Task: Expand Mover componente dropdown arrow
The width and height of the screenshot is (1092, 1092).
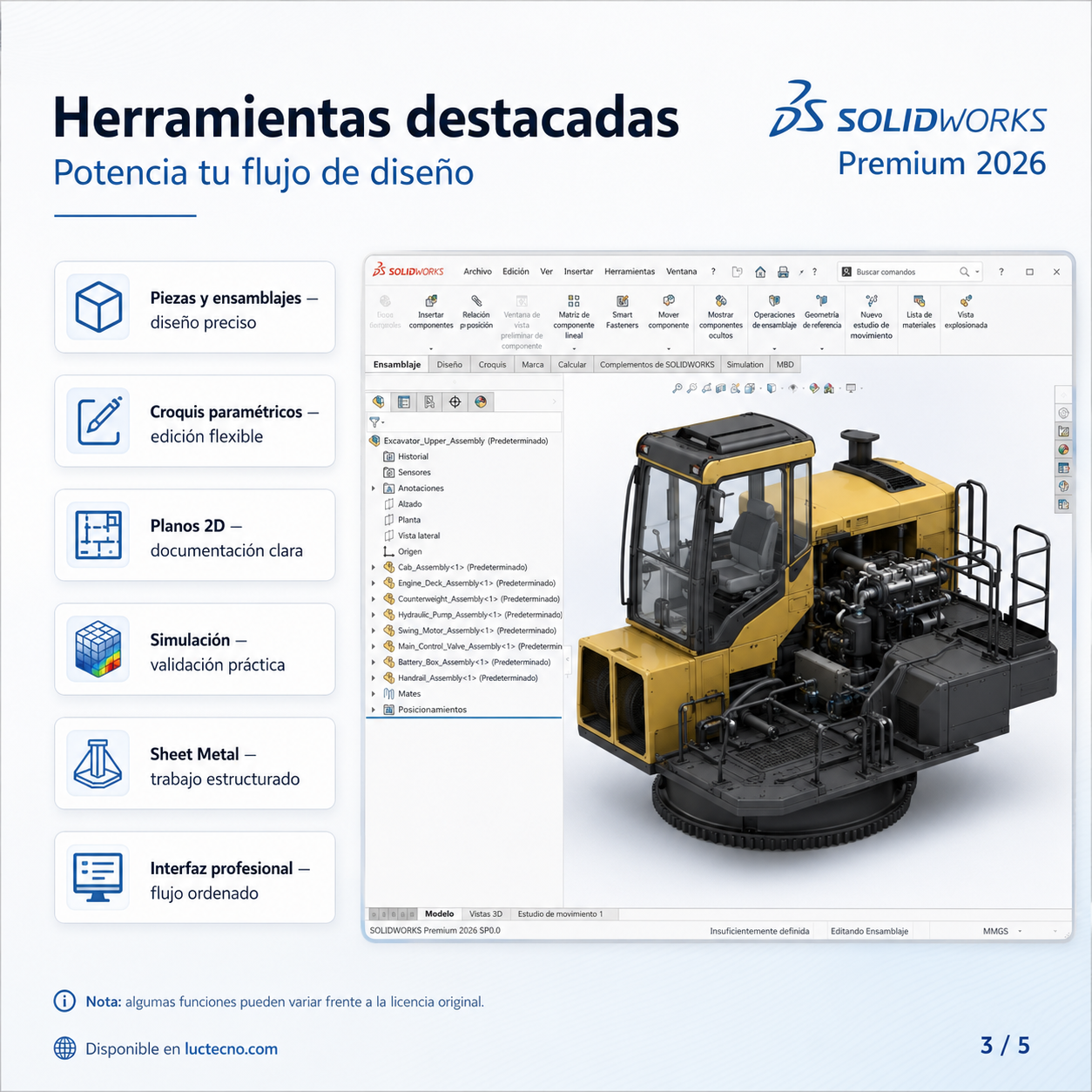Action: 668,348
